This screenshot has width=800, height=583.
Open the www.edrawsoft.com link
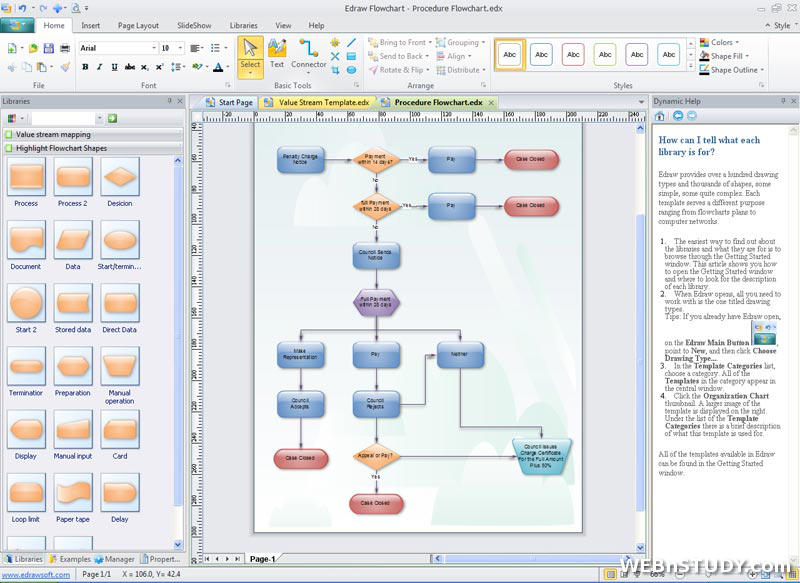(x=36, y=574)
